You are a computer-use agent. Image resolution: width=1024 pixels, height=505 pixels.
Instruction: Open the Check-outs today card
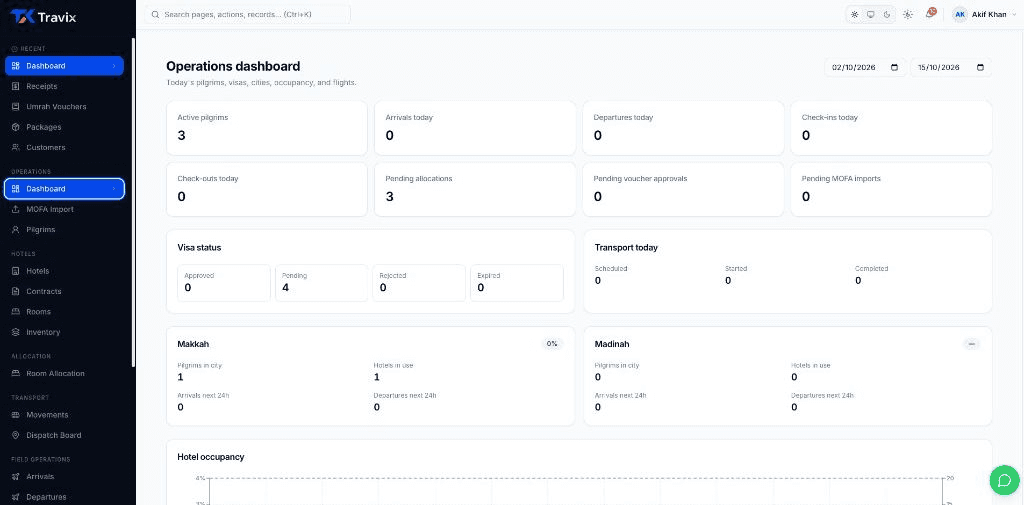click(x=266, y=189)
